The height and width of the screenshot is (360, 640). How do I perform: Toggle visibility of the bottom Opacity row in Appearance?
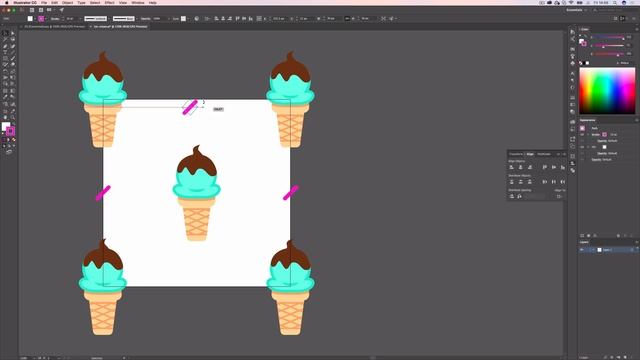[x=582, y=160]
